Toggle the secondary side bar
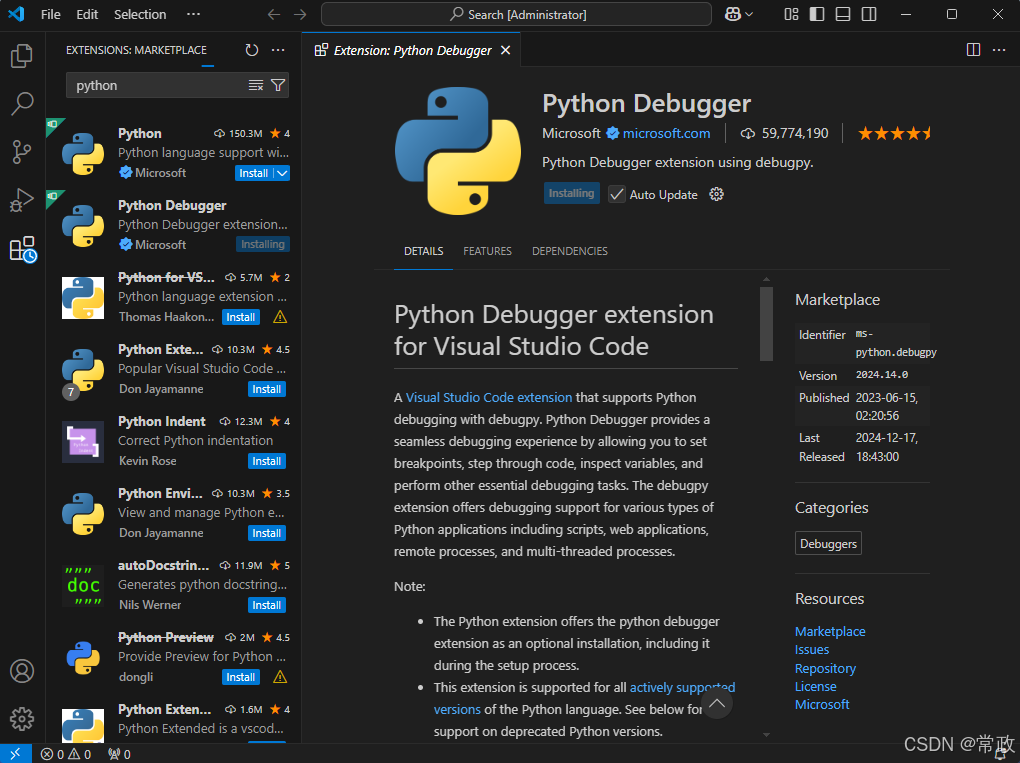The image size is (1020, 763). 869,14
